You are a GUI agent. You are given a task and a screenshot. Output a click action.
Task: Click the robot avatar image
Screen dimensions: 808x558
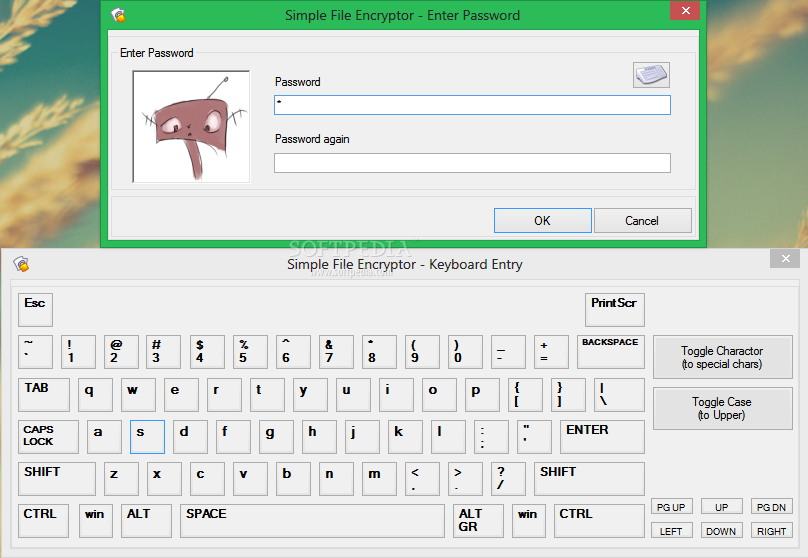point(191,127)
